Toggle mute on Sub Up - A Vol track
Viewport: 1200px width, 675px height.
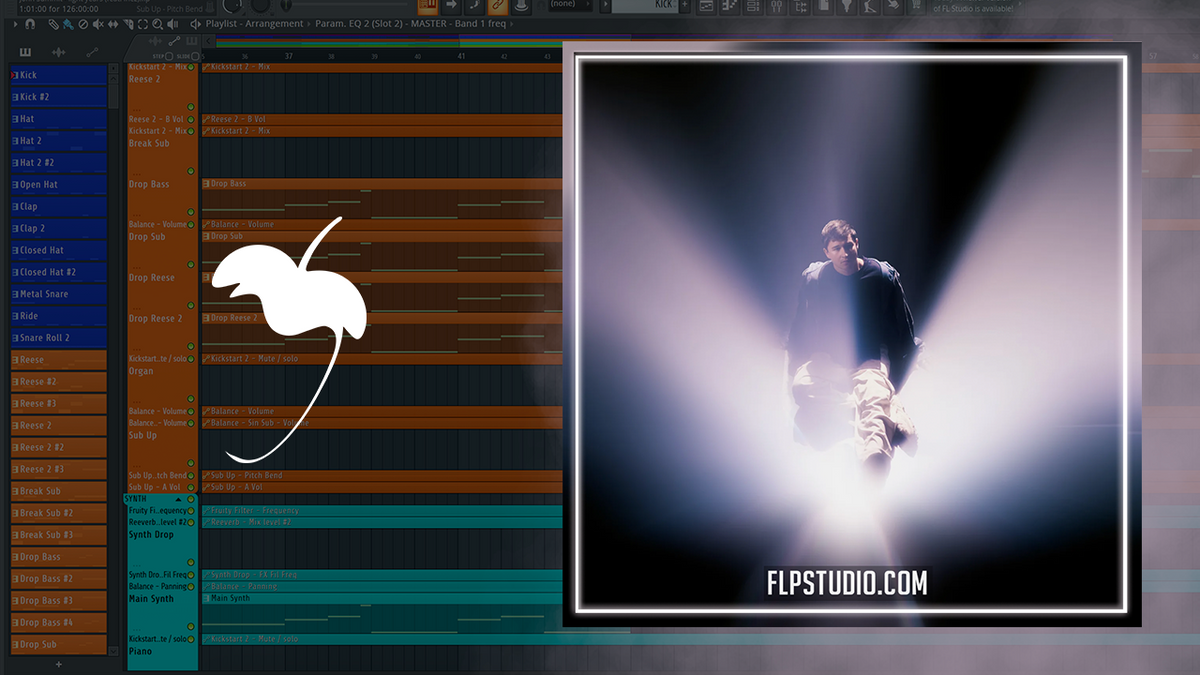tap(190, 487)
